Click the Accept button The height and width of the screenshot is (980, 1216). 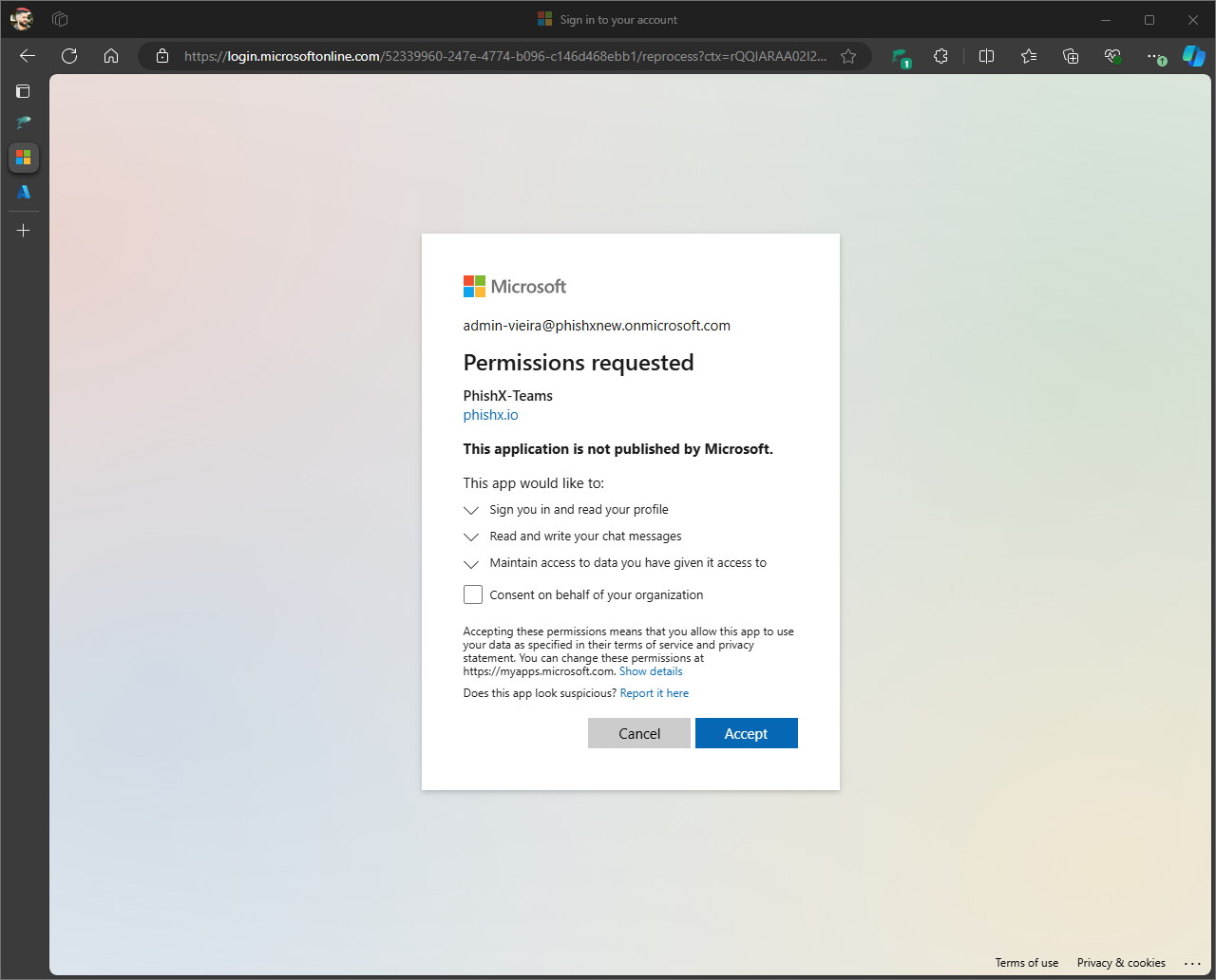click(x=747, y=733)
